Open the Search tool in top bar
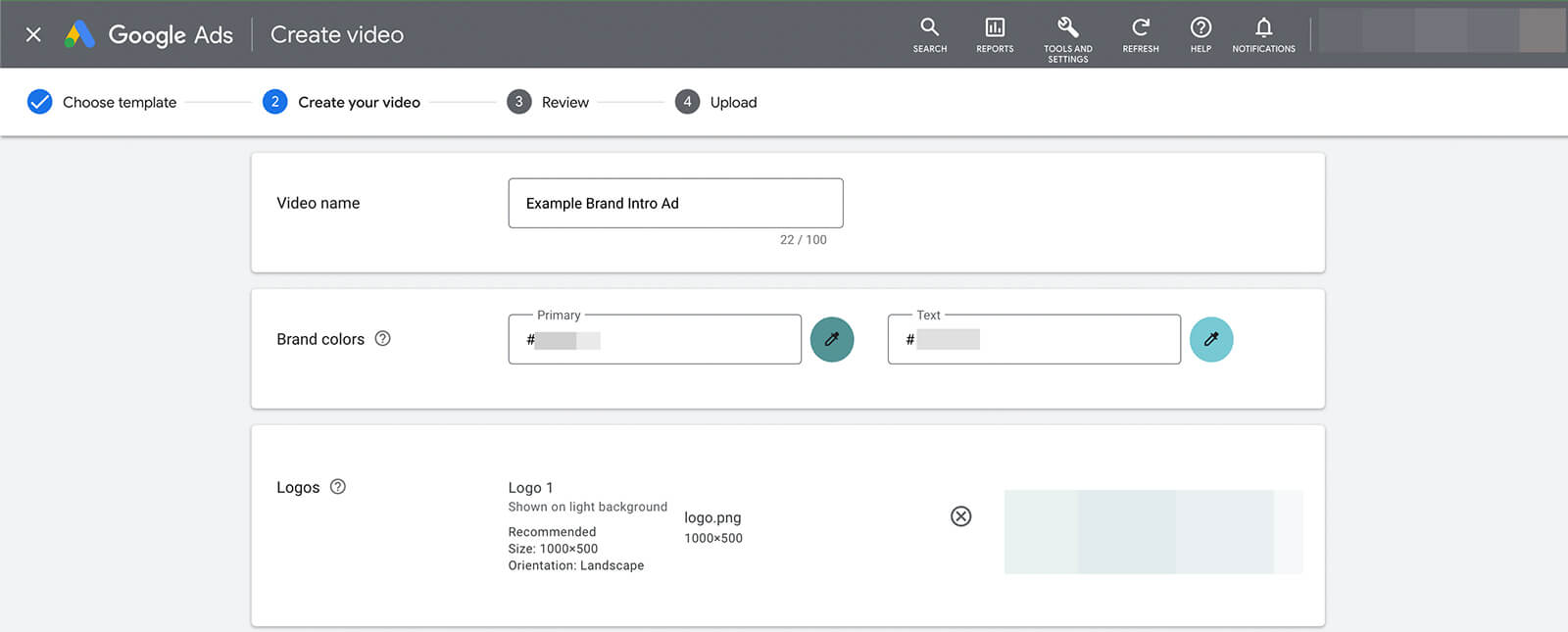The width and height of the screenshot is (1568, 632). (x=929, y=34)
